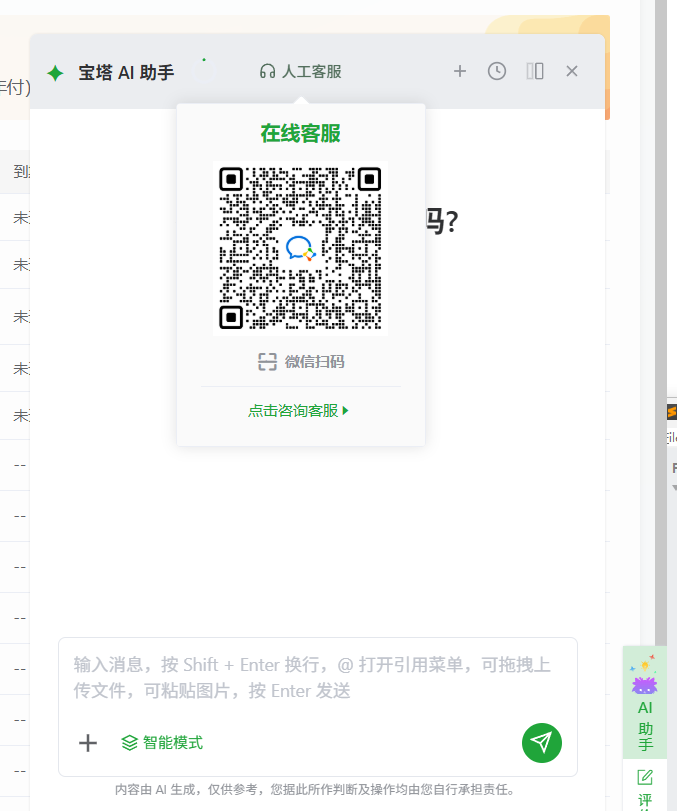Close the 宝塔 AI 助手 panel
Screen dimensions: 677x811
click(571, 71)
